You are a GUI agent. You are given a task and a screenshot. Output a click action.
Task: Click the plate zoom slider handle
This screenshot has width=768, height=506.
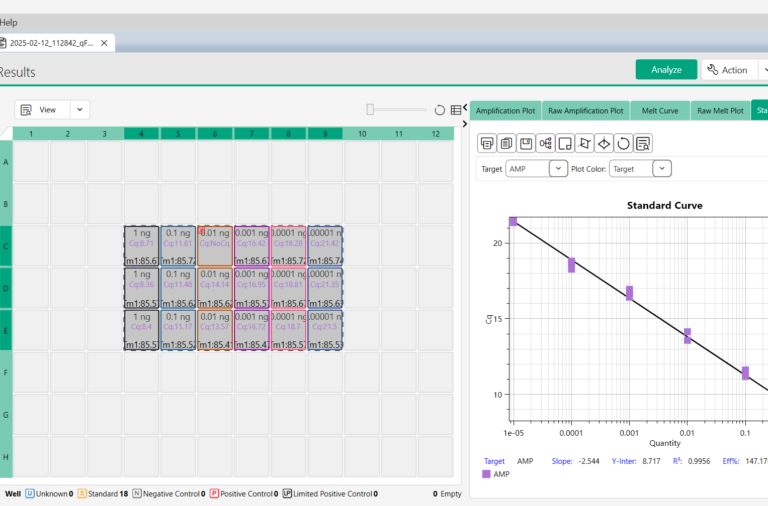click(x=370, y=110)
